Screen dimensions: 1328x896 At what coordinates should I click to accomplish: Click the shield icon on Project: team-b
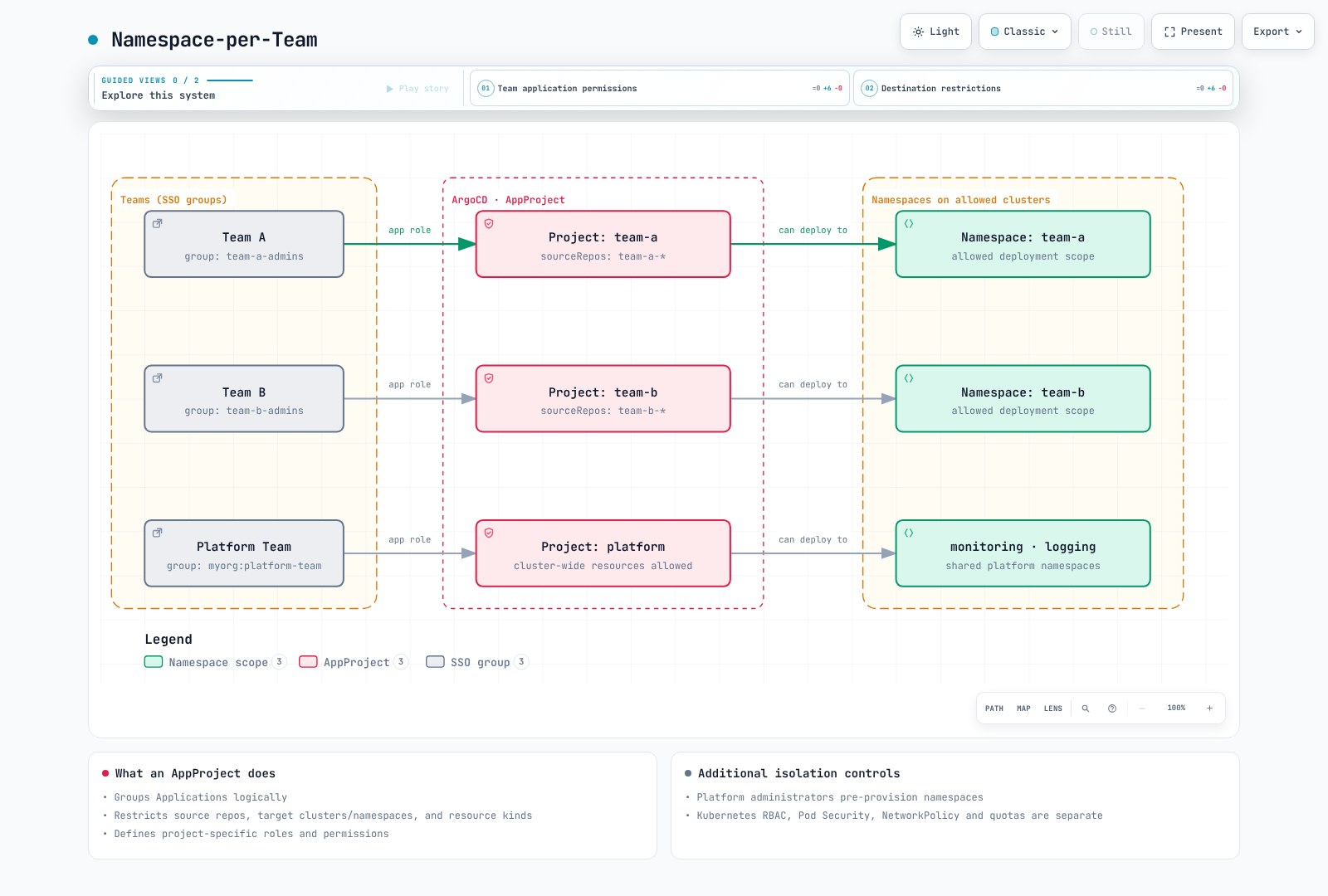(489, 378)
